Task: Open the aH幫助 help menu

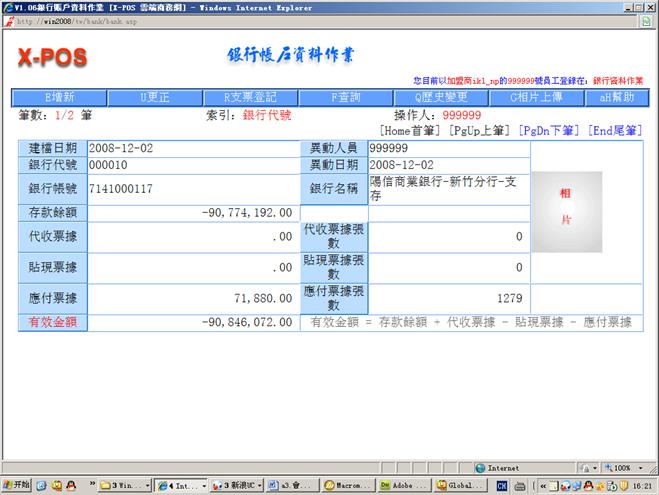Action: tap(617, 97)
